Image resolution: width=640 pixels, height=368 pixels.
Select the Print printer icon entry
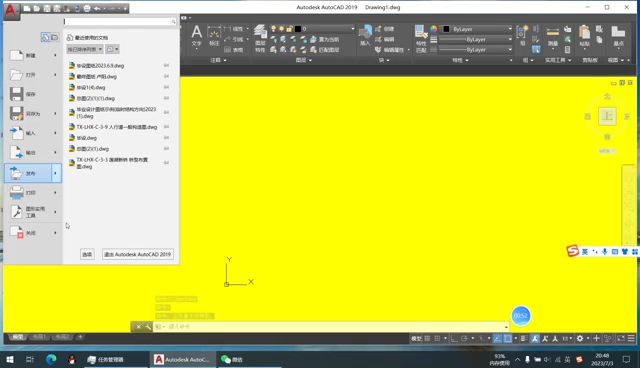coord(16,192)
